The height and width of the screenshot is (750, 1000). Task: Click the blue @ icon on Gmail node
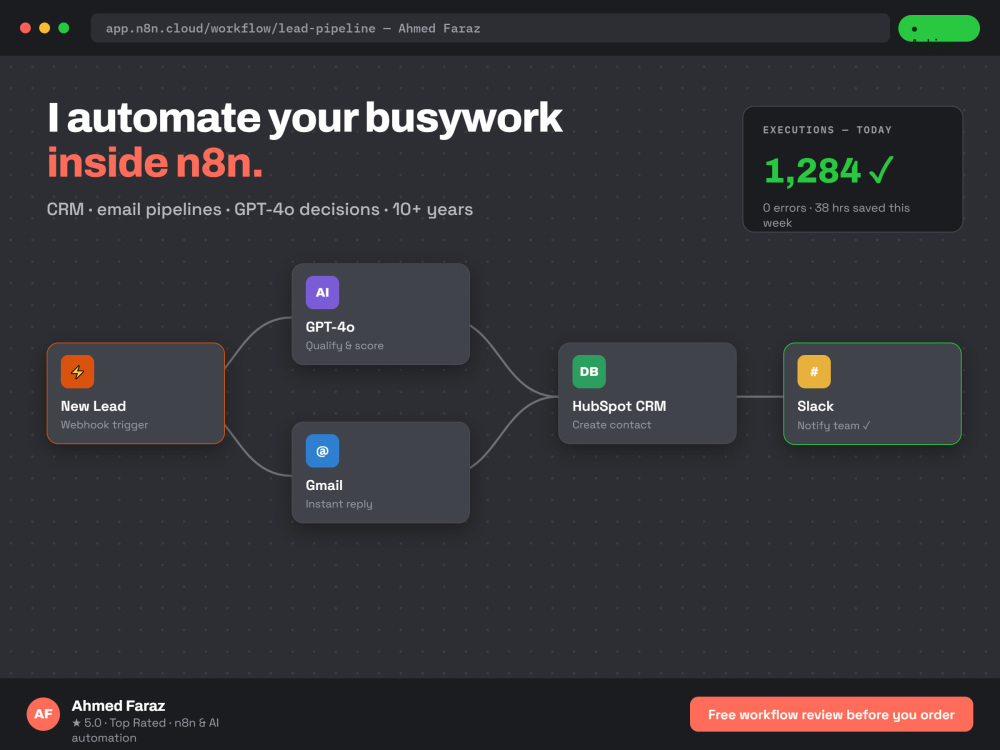[322, 451]
